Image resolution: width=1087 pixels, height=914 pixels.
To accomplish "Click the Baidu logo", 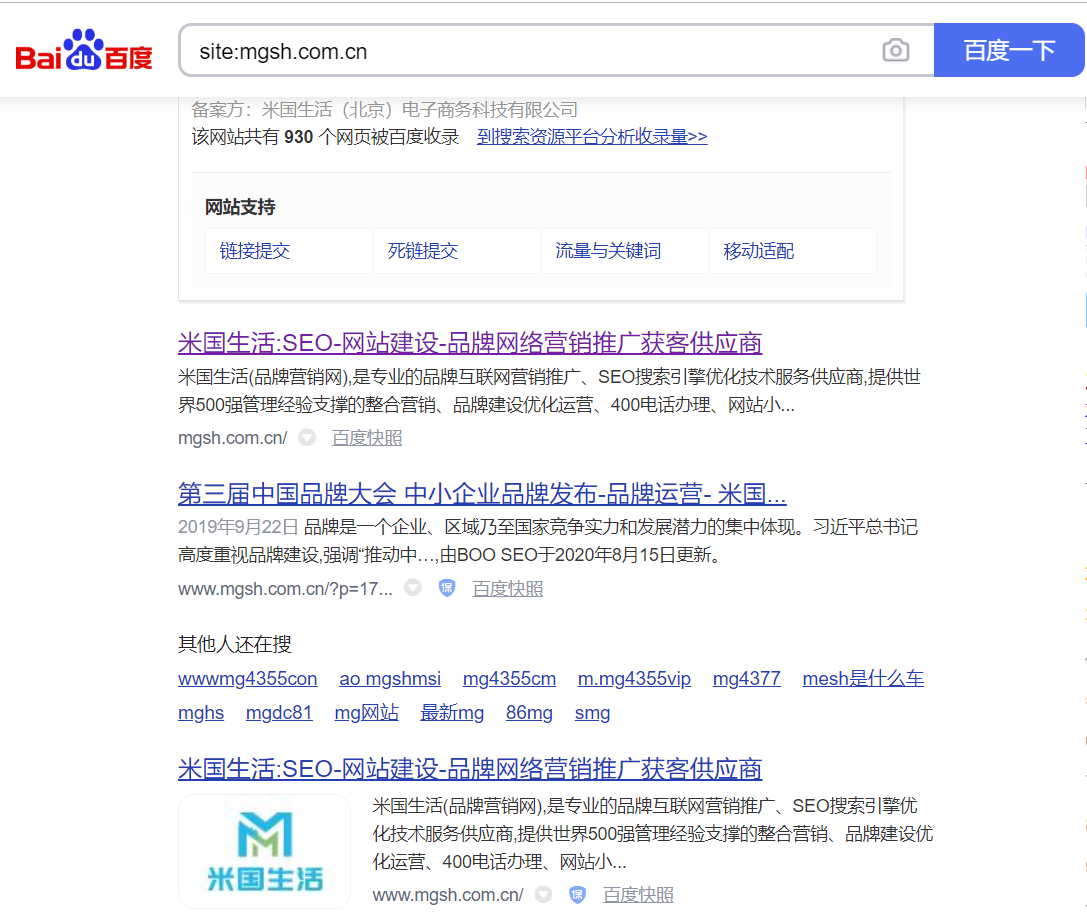I will coord(84,50).
